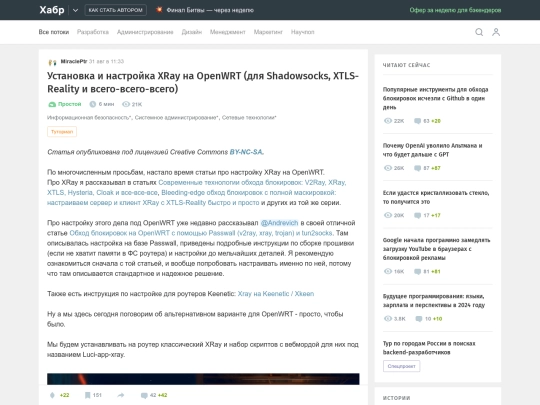
Task: Switch to the Администрирование flow
Action: point(145,32)
